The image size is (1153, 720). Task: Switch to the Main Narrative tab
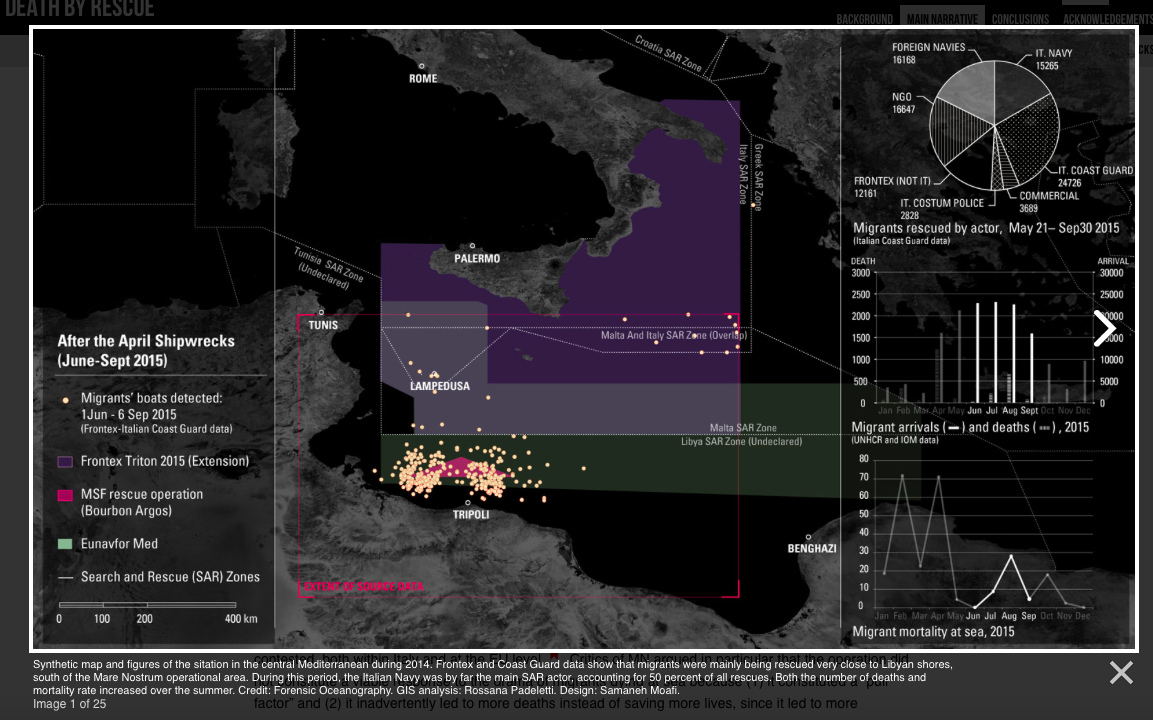coord(942,19)
